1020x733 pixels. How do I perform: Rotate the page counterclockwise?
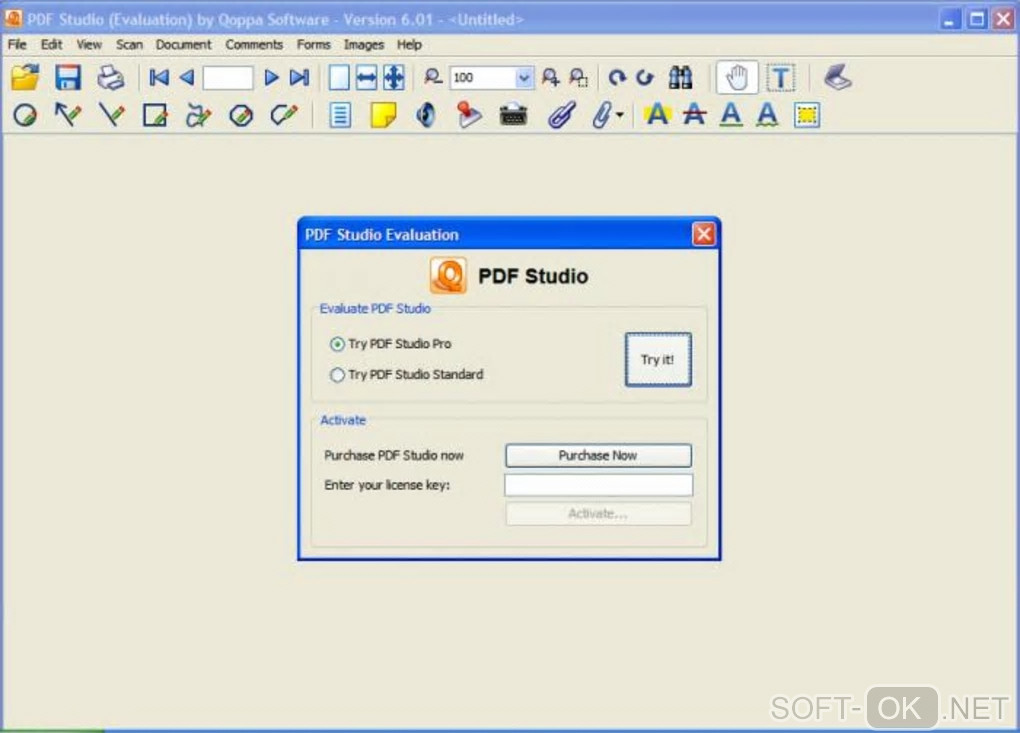645,78
